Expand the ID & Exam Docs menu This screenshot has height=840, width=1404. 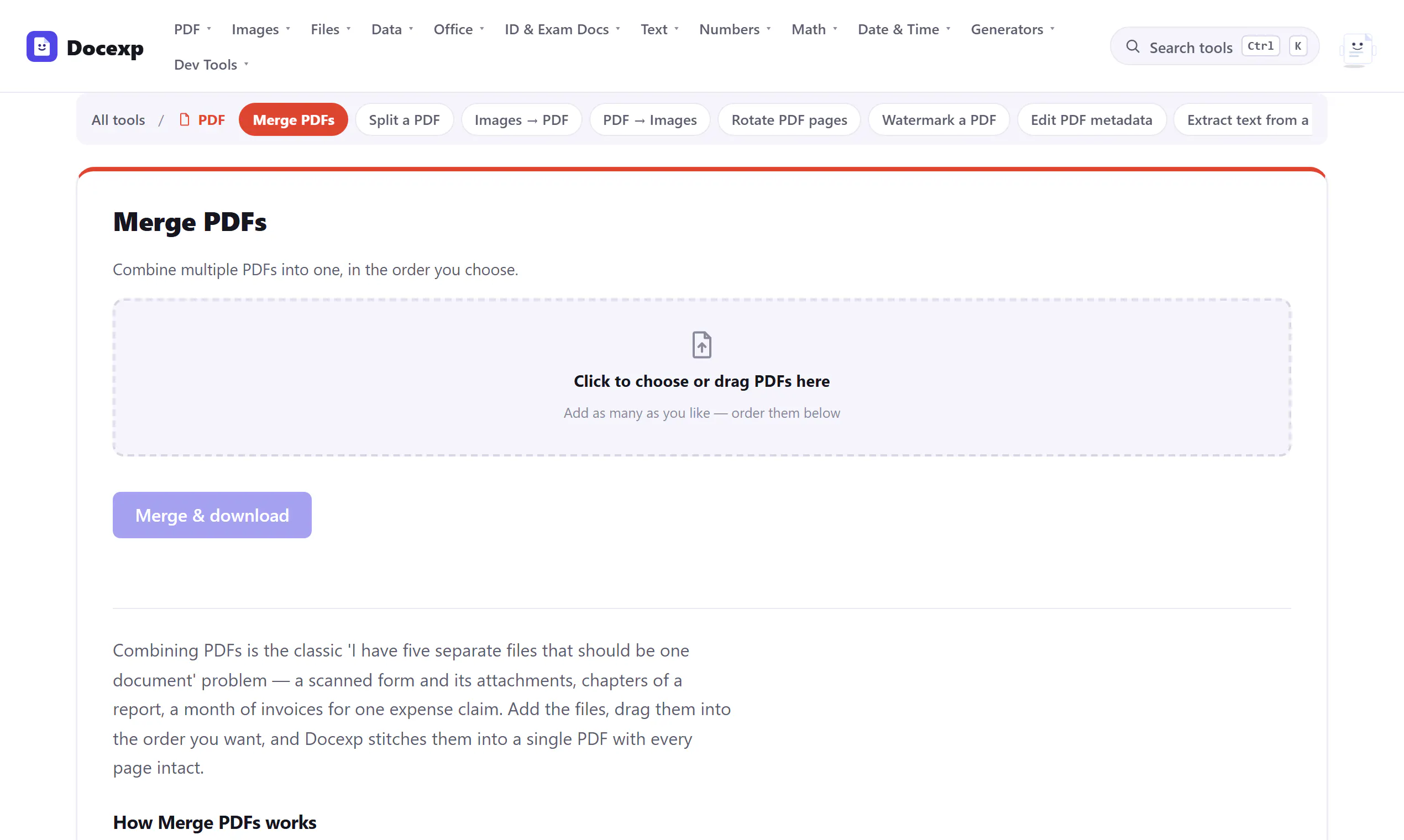point(562,29)
